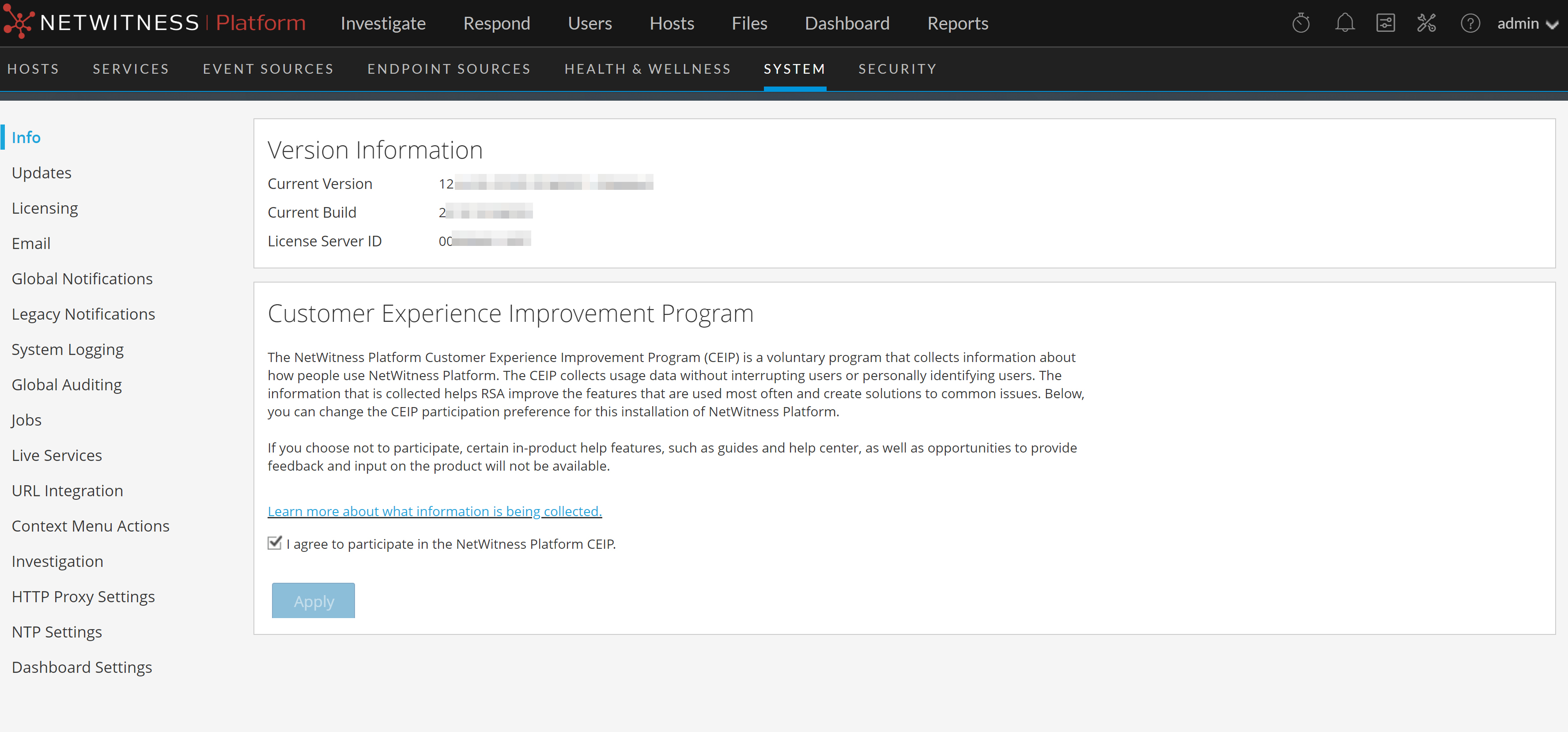Select Dashboard Settings in sidebar
Image resolution: width=1568 pixels, height=732 pixels.
(82, 667)
